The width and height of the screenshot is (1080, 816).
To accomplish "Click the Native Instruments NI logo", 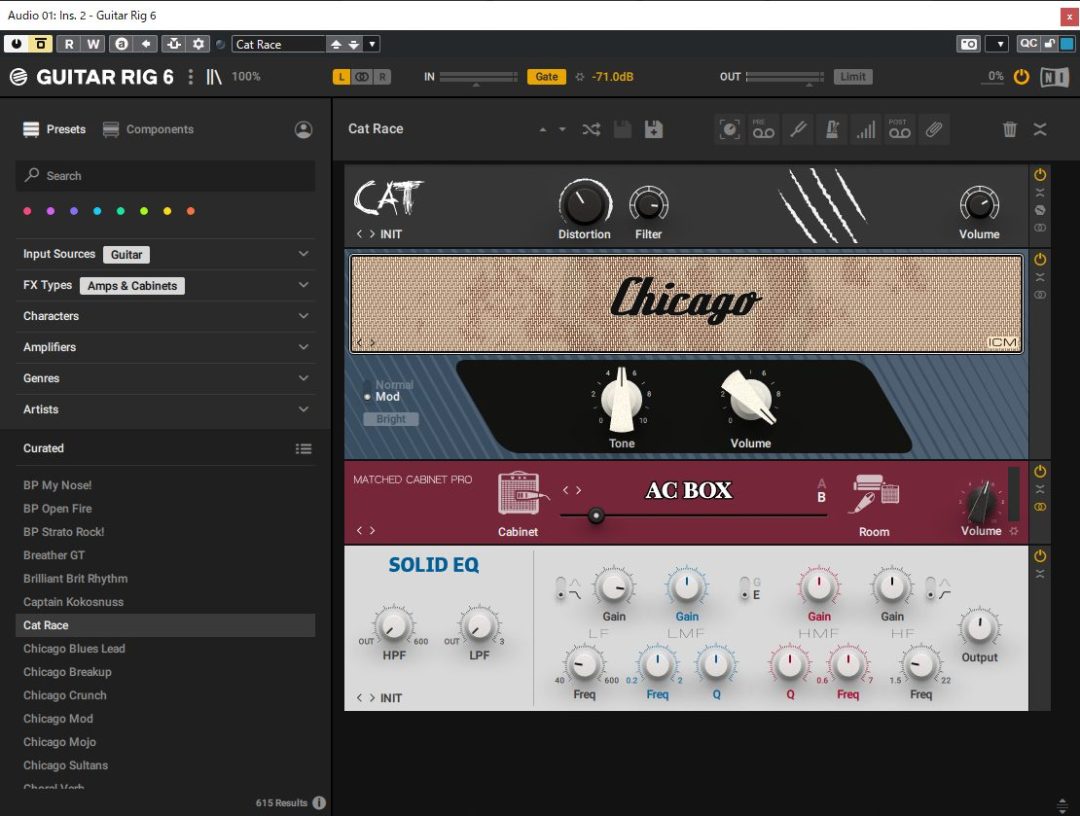I will [1054, 76].
